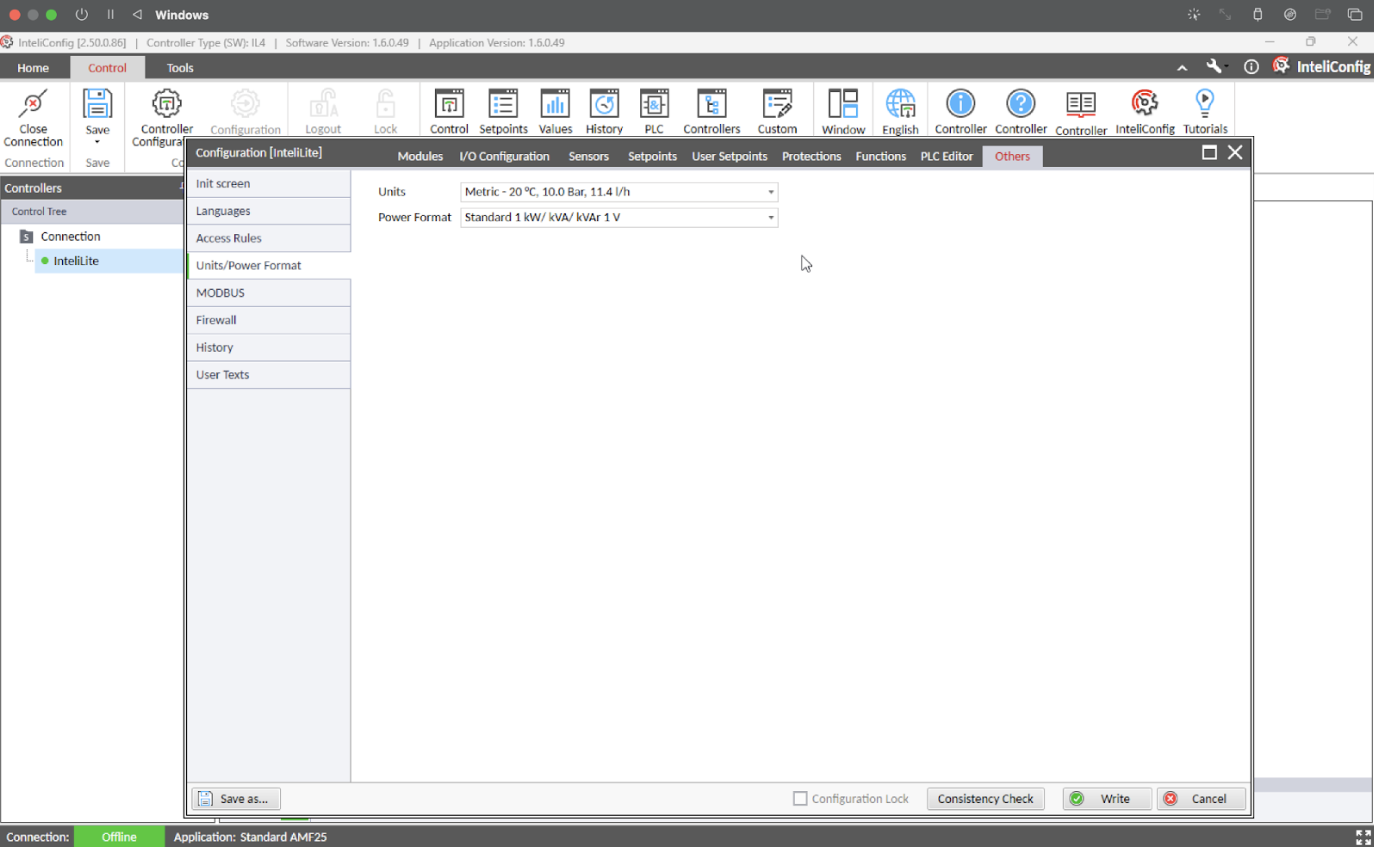Screen dimensions: 1374x847
Task: Toggle the Configuration Lock checkbox
Action: click(800, 799)
